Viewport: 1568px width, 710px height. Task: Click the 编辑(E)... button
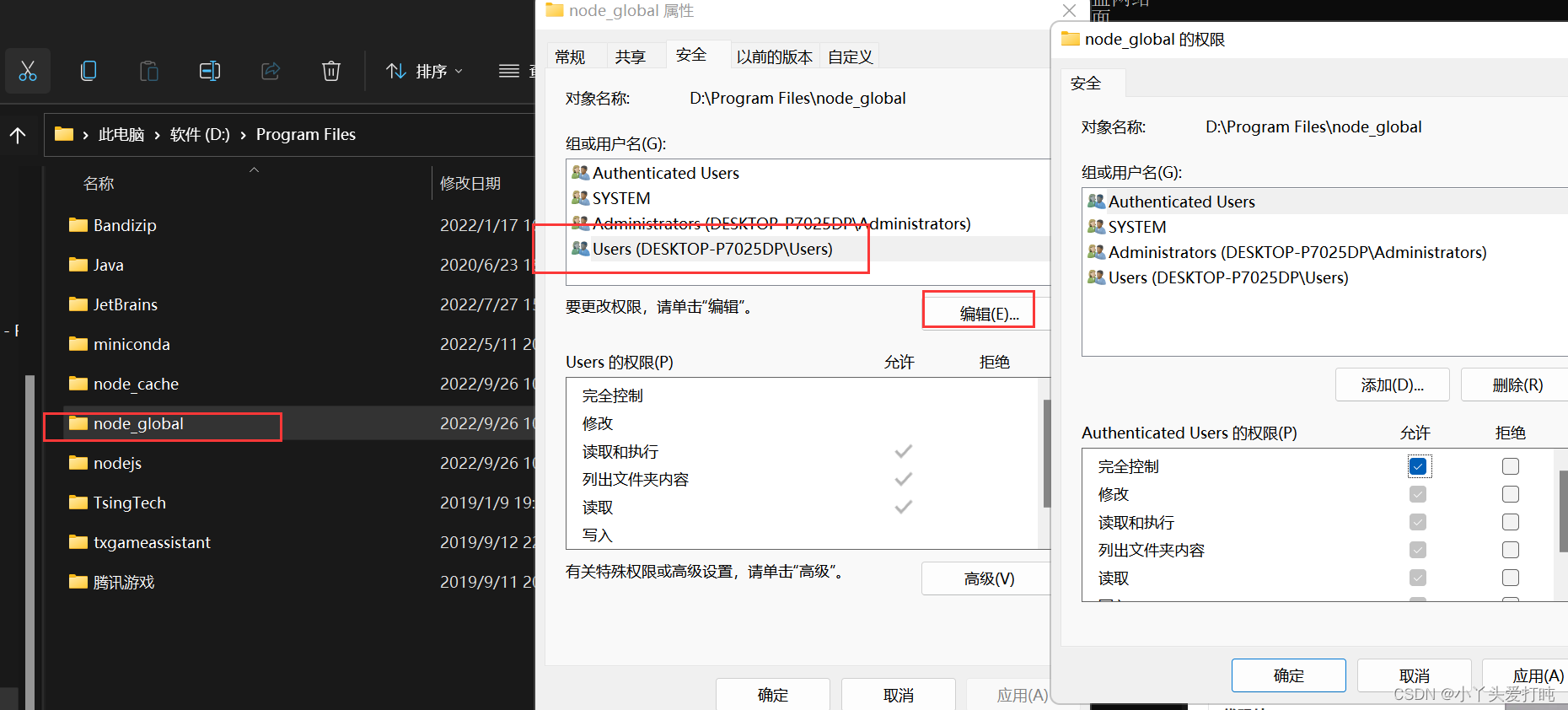tap(988, 314)
